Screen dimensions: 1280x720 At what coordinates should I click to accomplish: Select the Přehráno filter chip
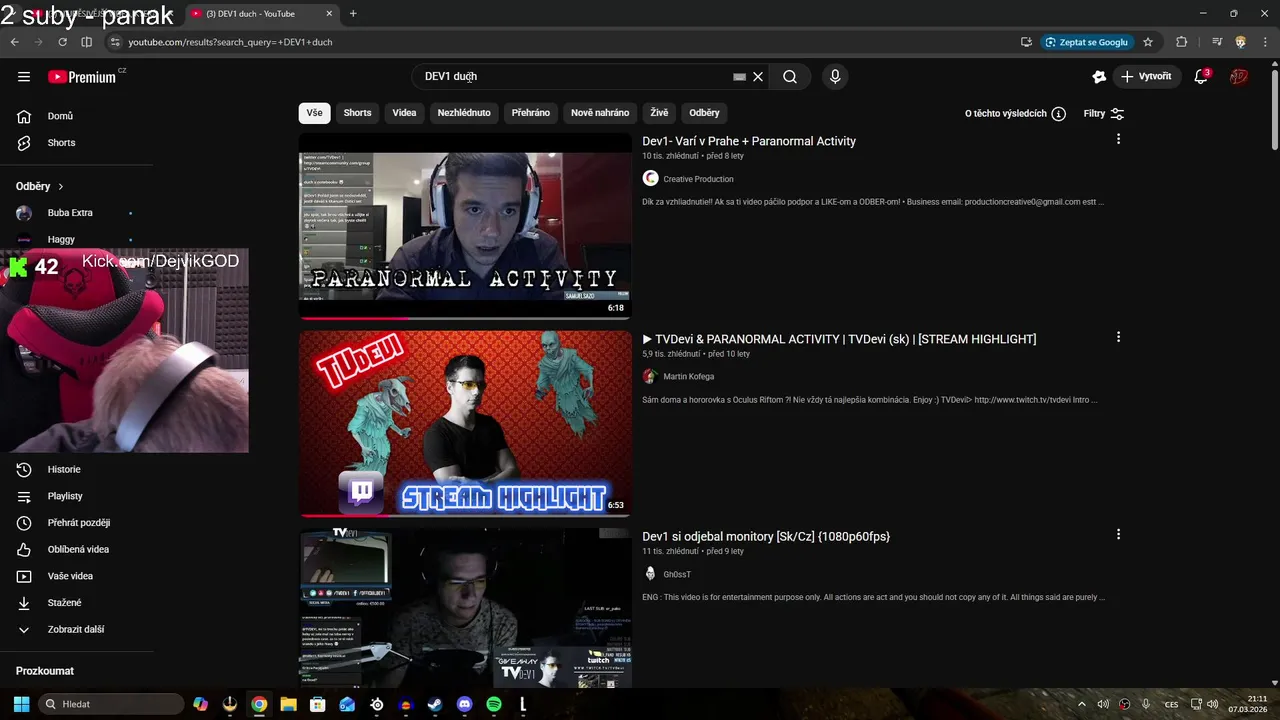coord(531,113)
